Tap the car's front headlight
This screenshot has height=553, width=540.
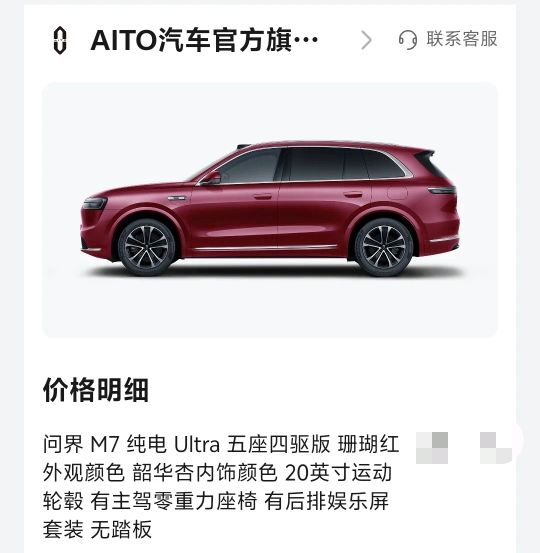pyautogui.click(x=95, y=203)
